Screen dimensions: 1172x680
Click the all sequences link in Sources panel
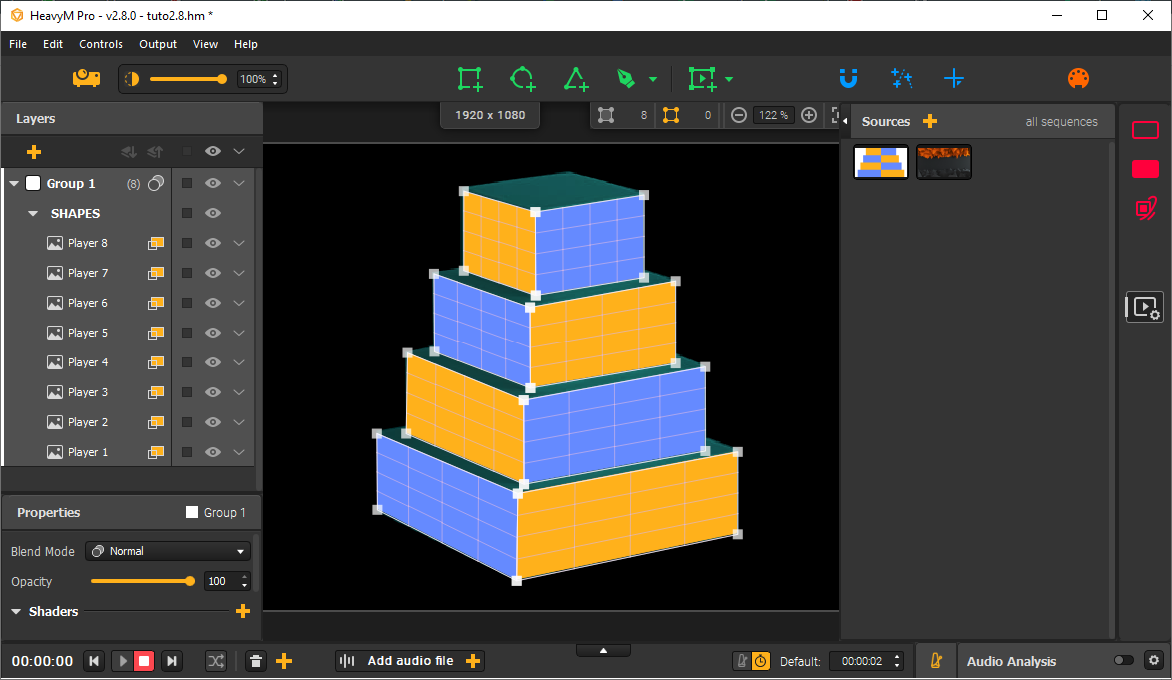pyautogui.click(x=1061, y=121)
